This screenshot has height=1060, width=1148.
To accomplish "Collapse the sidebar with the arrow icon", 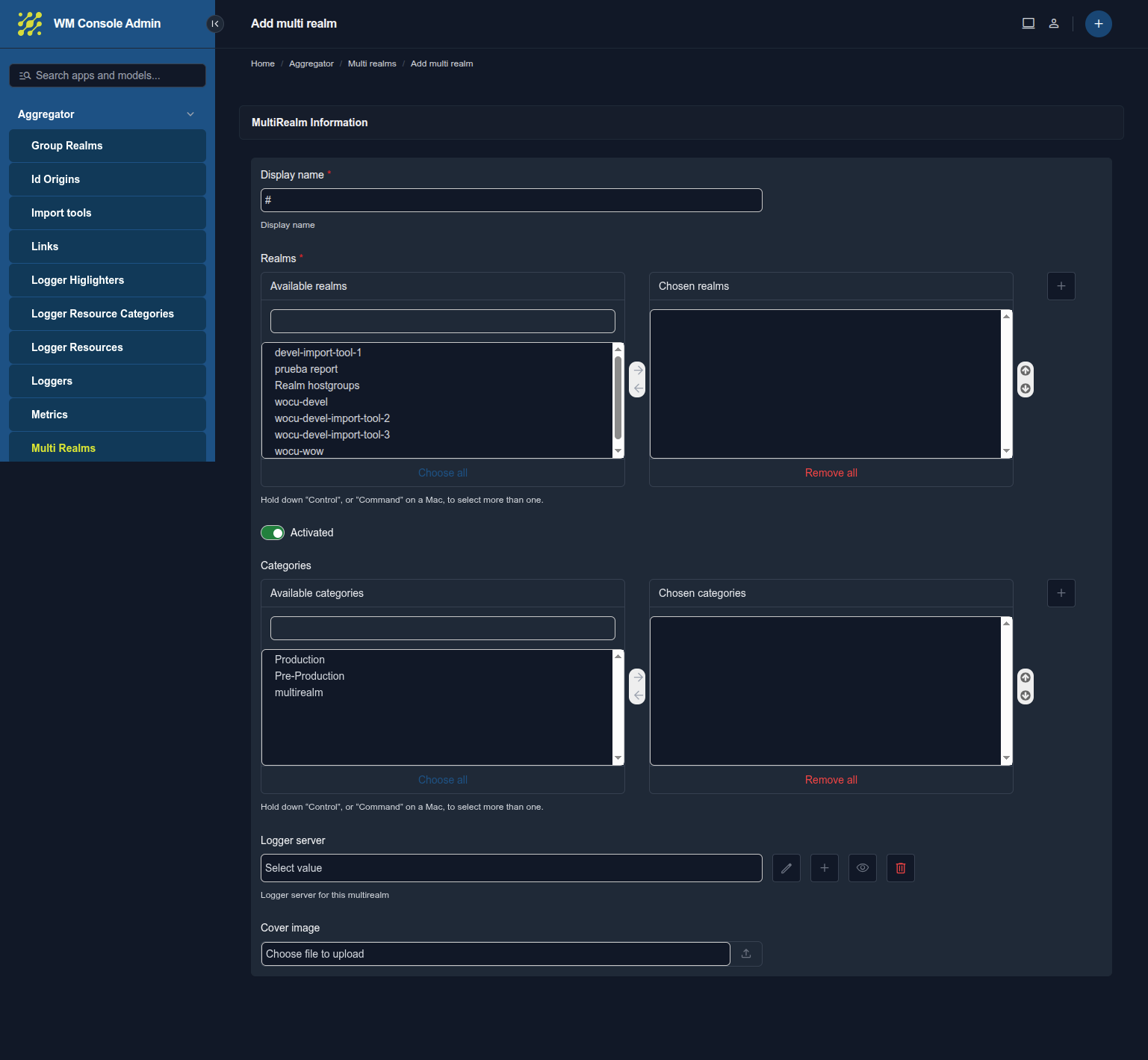I will click(215, 24).
